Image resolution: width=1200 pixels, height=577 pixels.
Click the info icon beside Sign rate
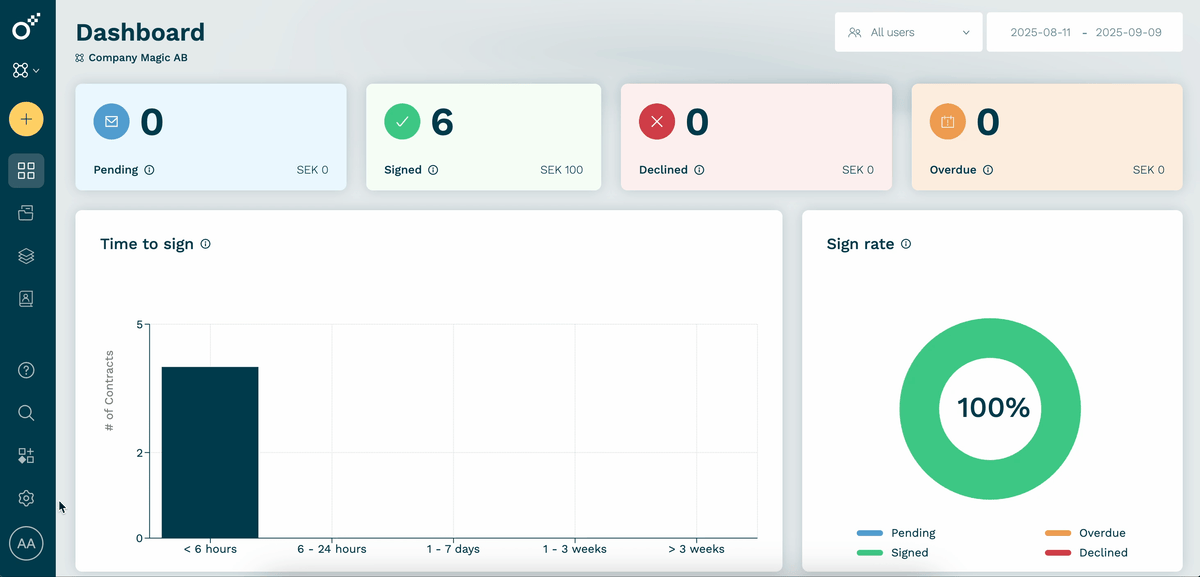[x=906, y=243]
